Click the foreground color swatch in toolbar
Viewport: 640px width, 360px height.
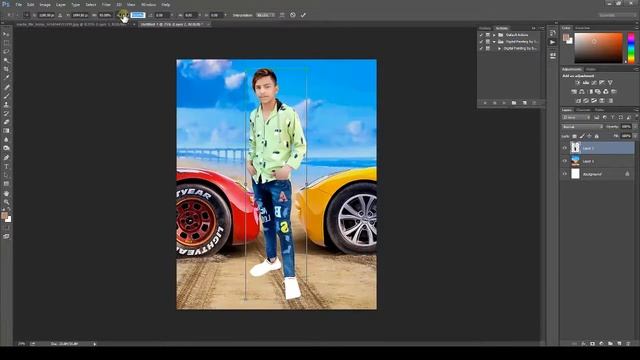click(4, 216)
